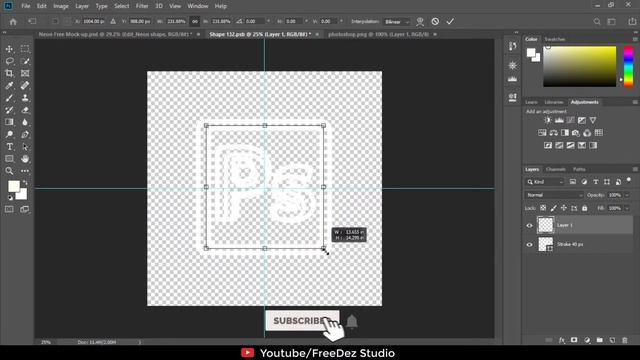The image size is (640, 360).
Task: Switch to the Libraries tab
Action: coord(554,102)
